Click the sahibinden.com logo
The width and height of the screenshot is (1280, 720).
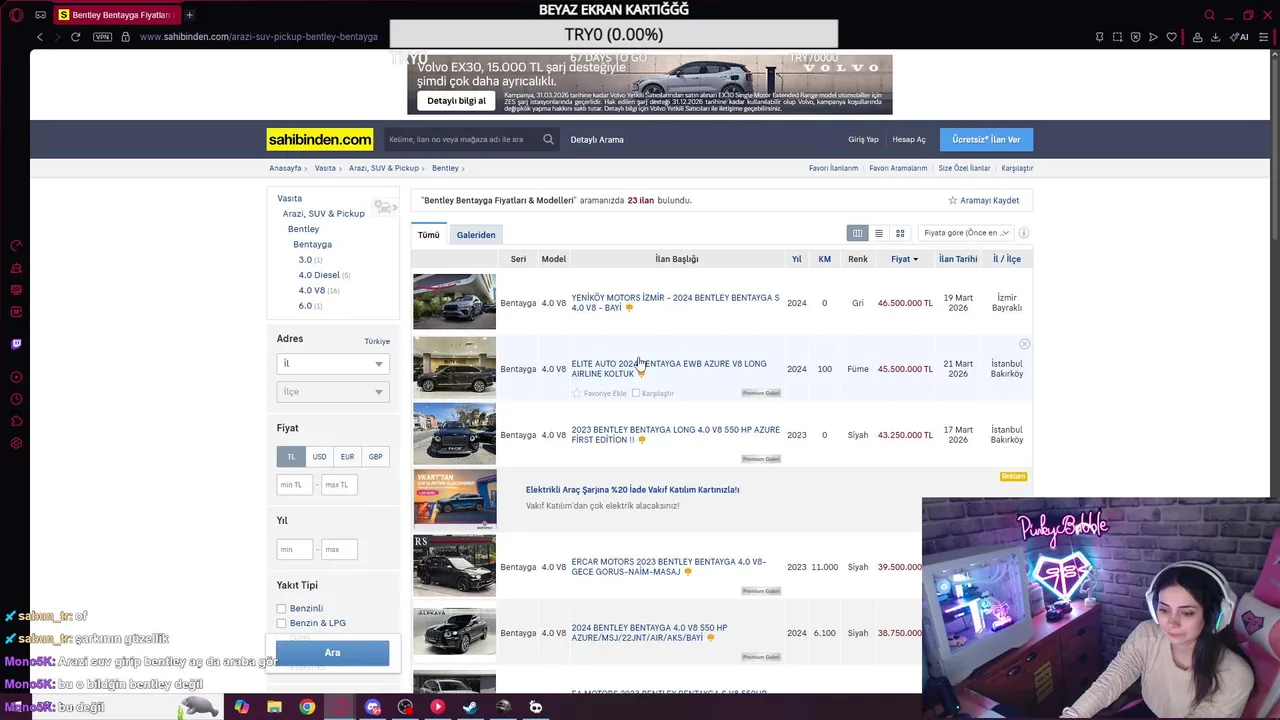pos(320,139)
